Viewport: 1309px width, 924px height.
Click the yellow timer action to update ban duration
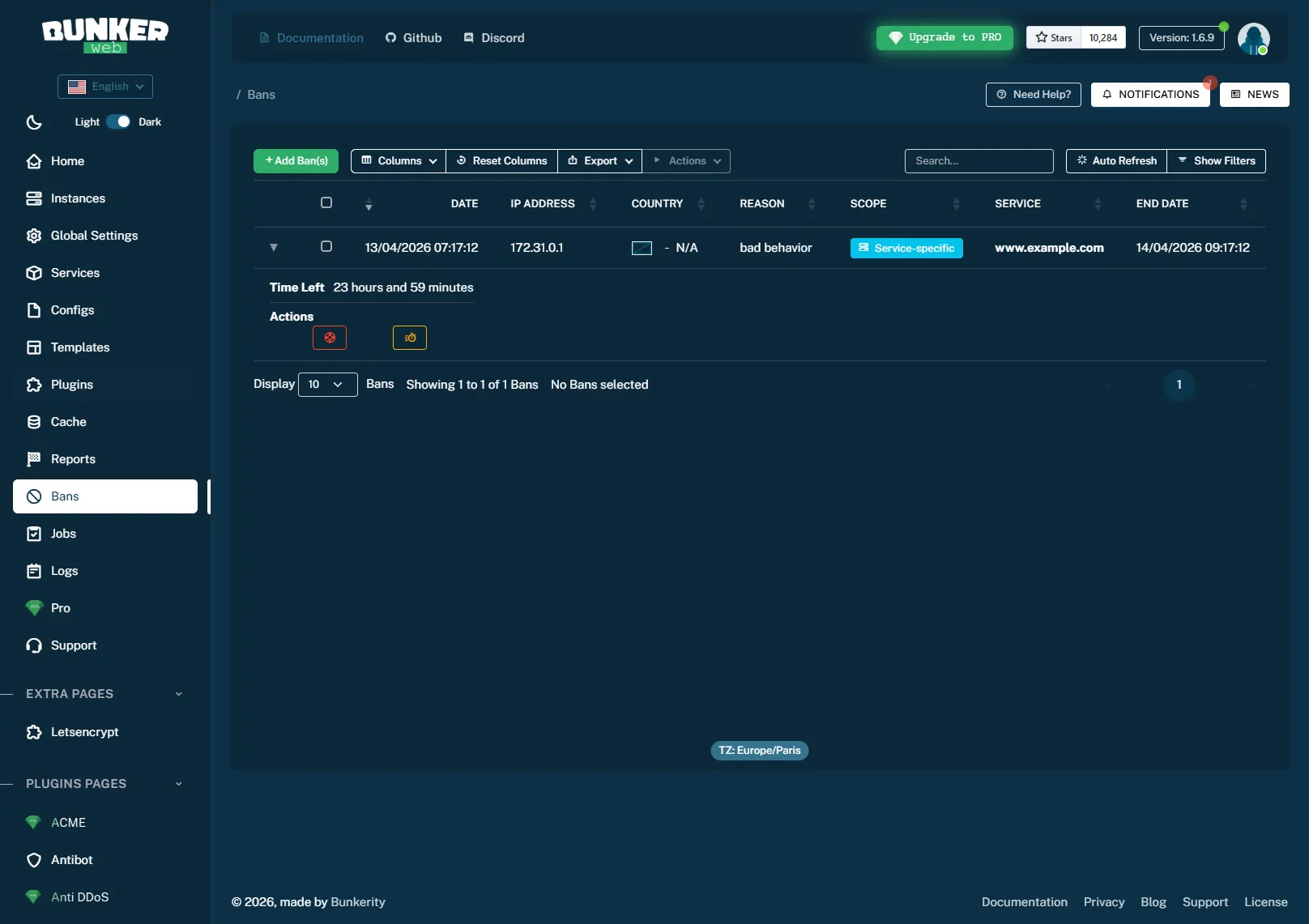[x=410, y=338]
